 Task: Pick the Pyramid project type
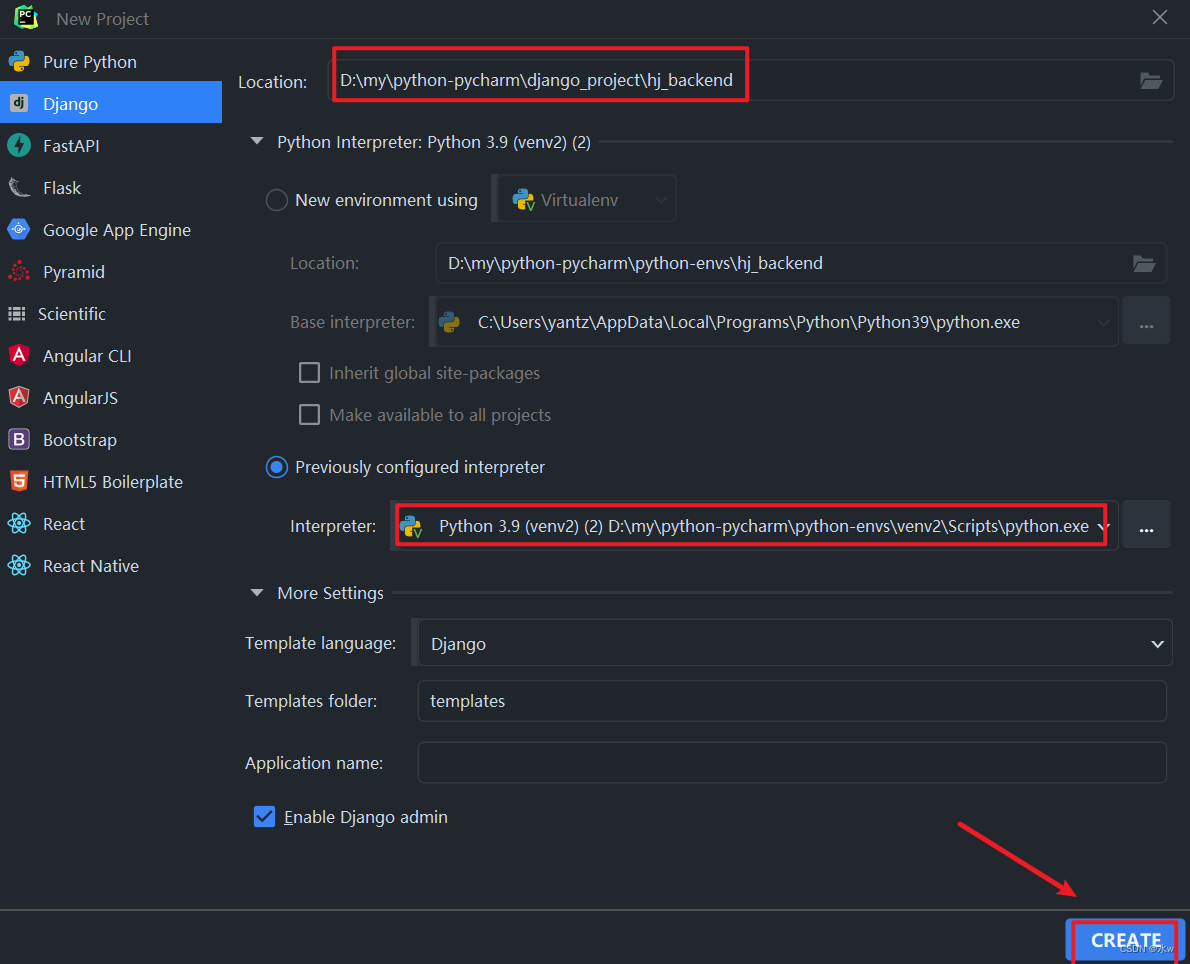[x=111, y=271]
